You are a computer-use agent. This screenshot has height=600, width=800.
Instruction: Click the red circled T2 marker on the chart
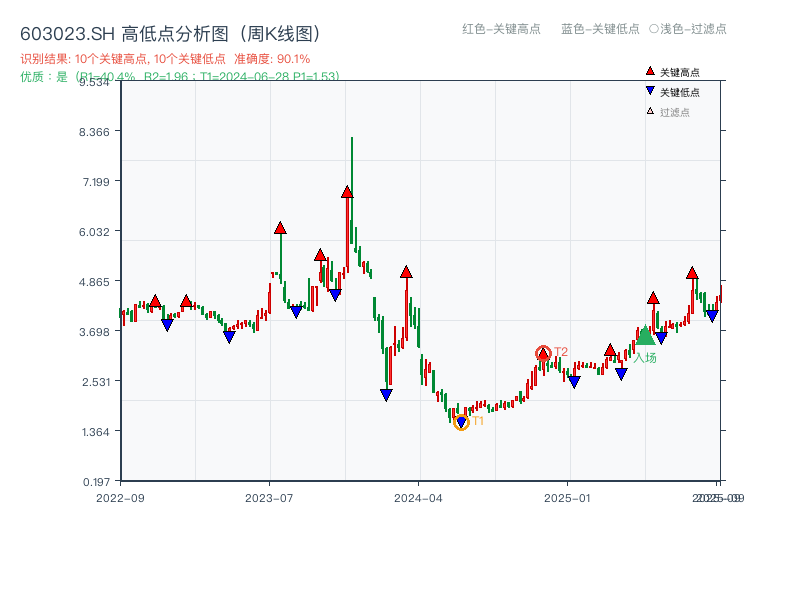pyautogui.click(x=543, y=352)
